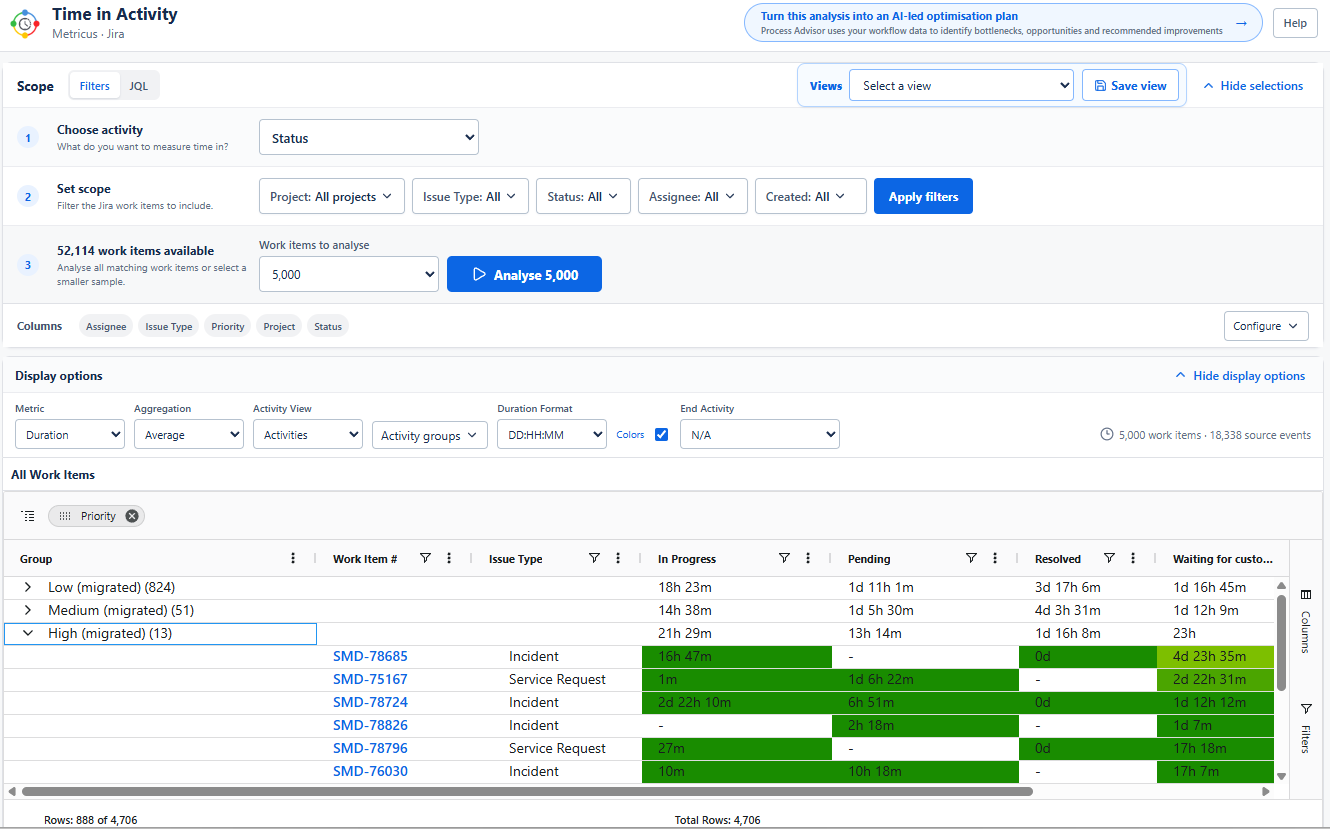Viewport: 1330px width, 829px height.
Task: Open the Work items to analyse dropdown
Action: tap(349, 274)
